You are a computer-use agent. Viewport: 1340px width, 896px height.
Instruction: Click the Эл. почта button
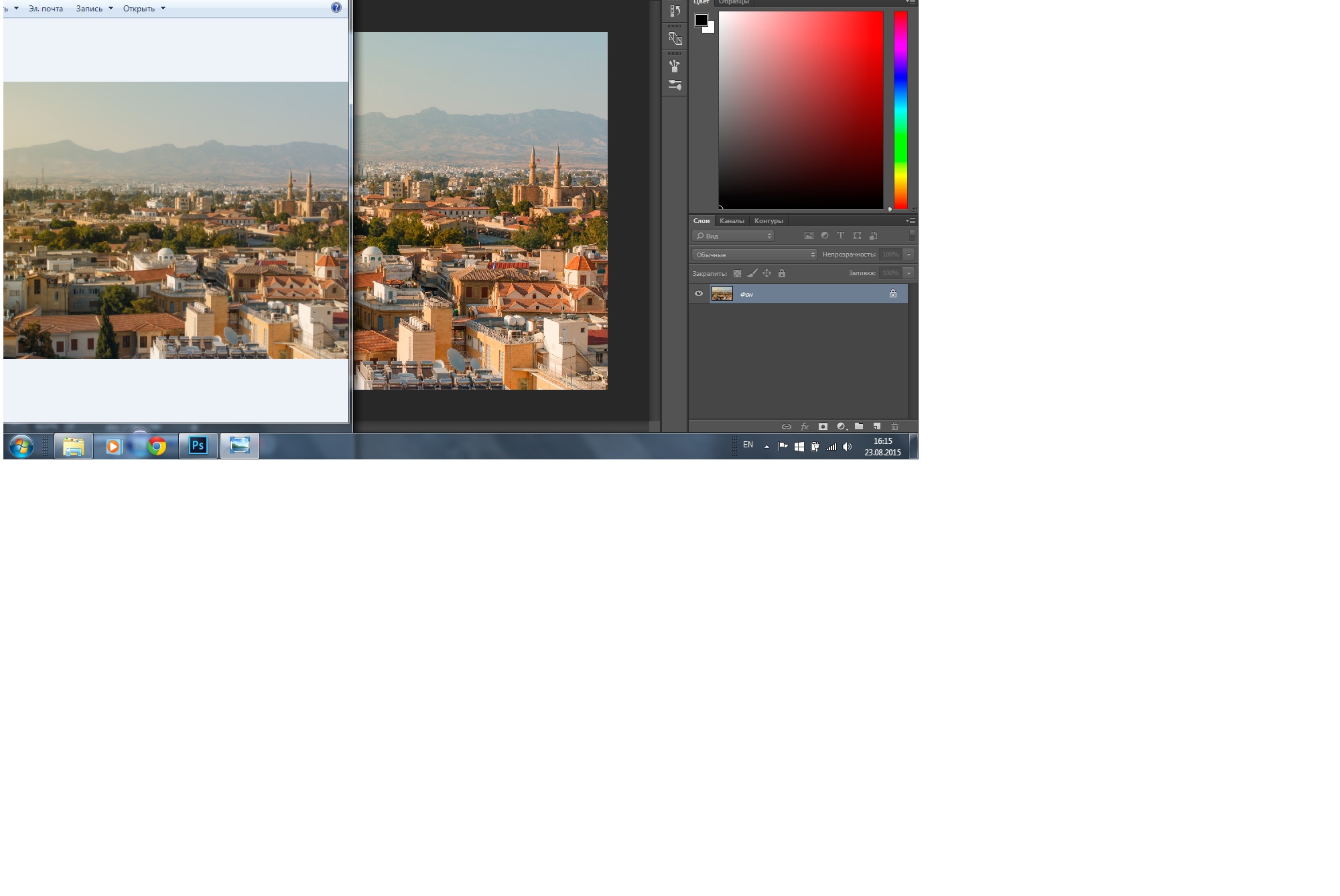46,9
